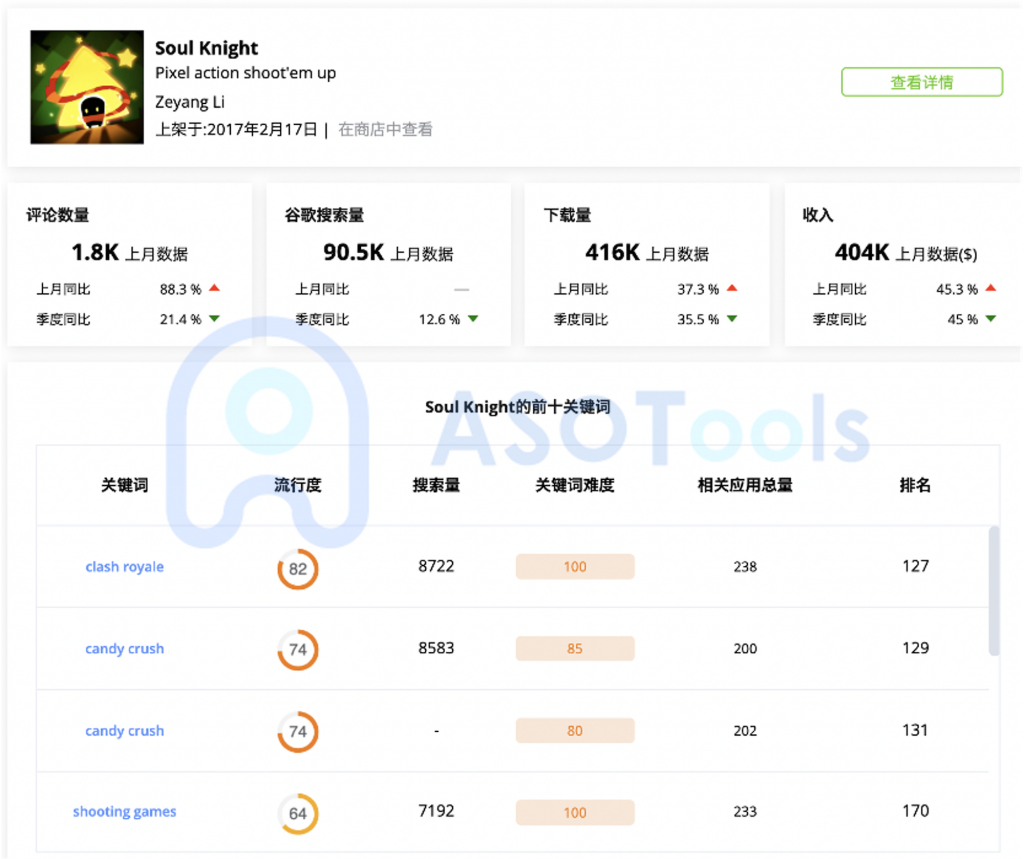The width and height of the screenshot is (1024, 859).
Task: Open the shooting games keyword link
Action: (124, 812)
